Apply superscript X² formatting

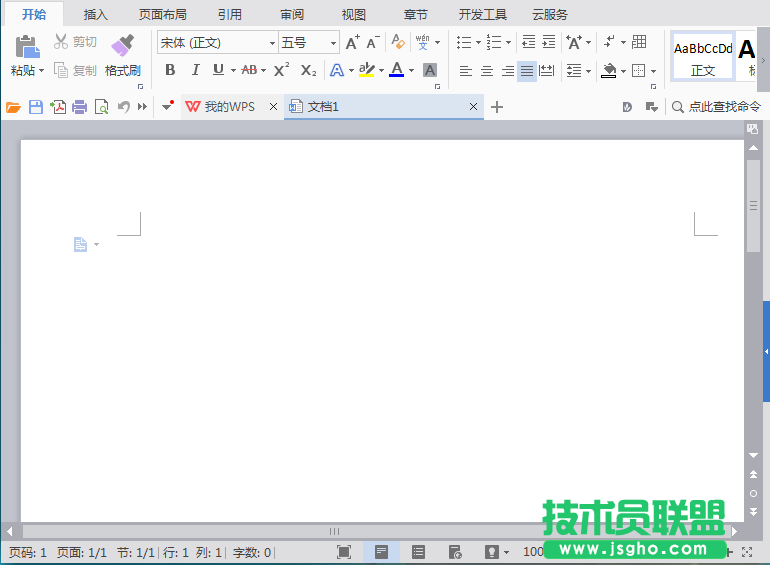(x=281, y=70)
